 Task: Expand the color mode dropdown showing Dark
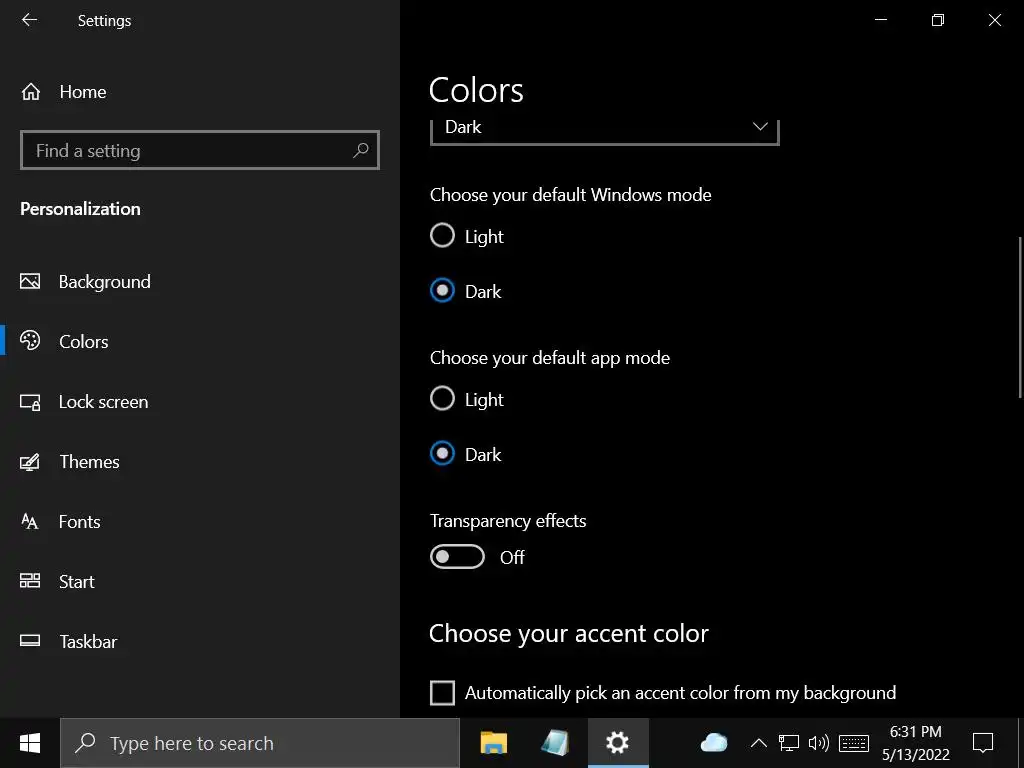tap(604, 128)
